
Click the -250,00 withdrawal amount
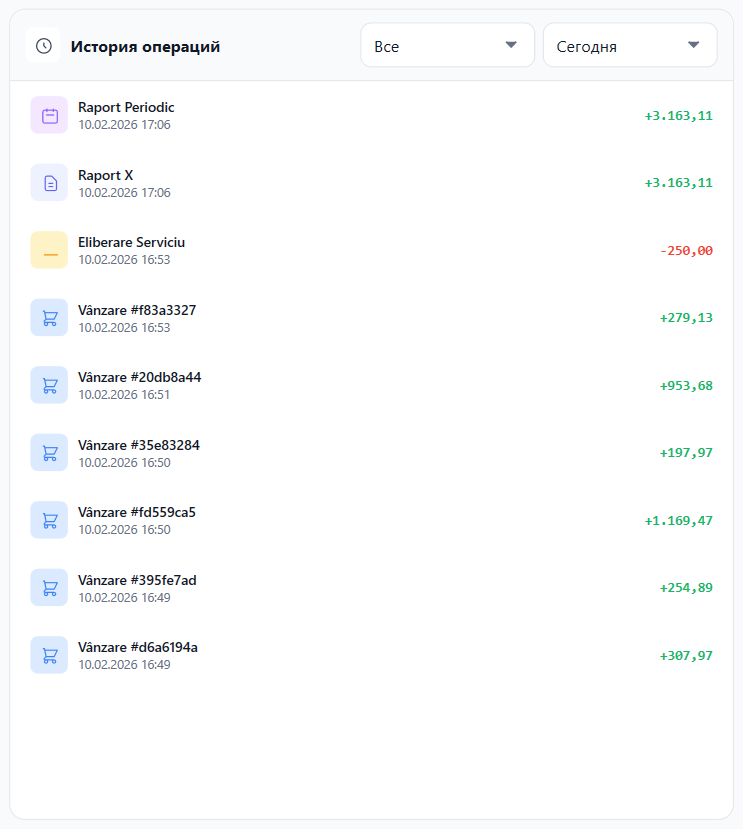[x=686, y=250]
